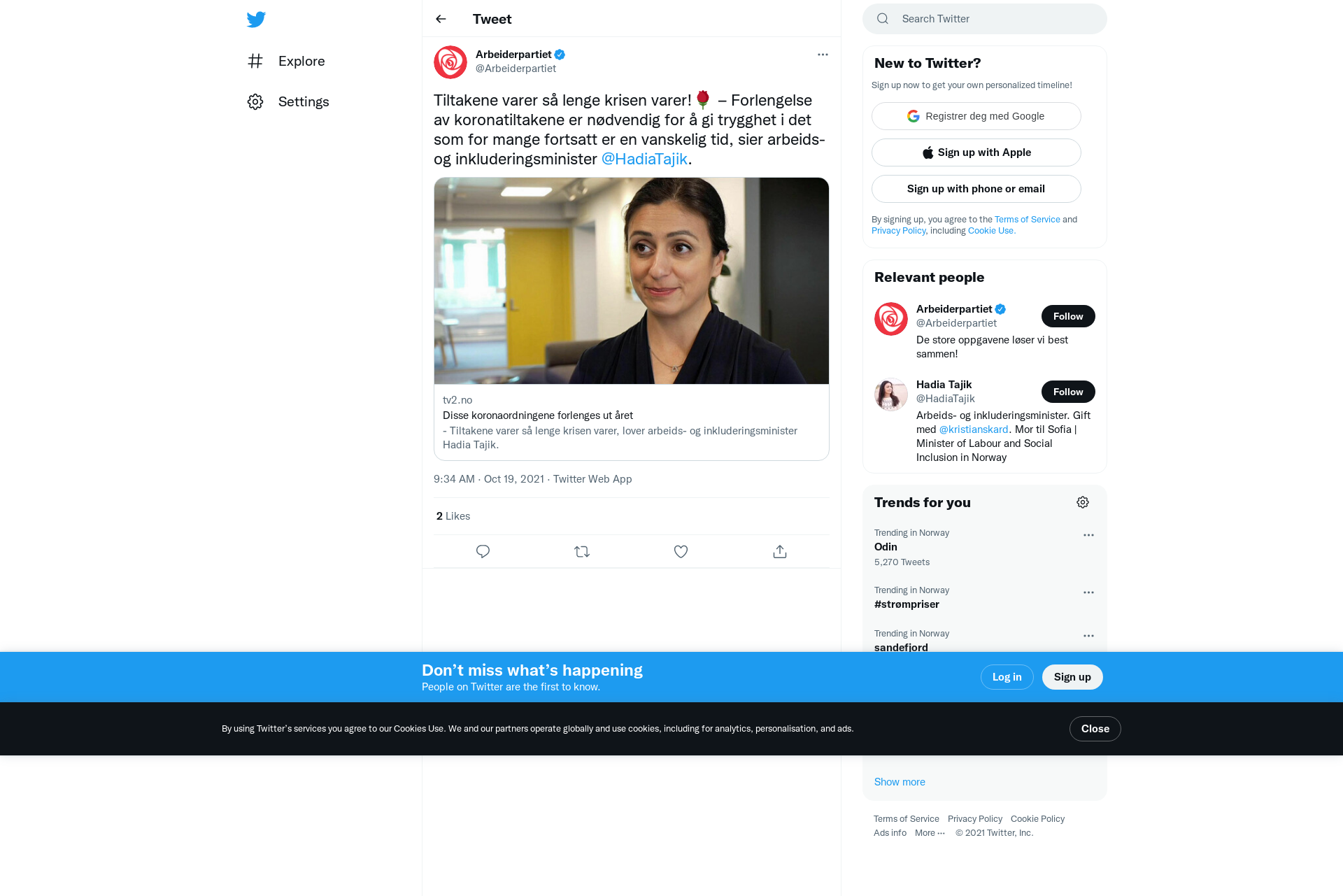Close the cookies notice banner

(x=1095, y=729)
